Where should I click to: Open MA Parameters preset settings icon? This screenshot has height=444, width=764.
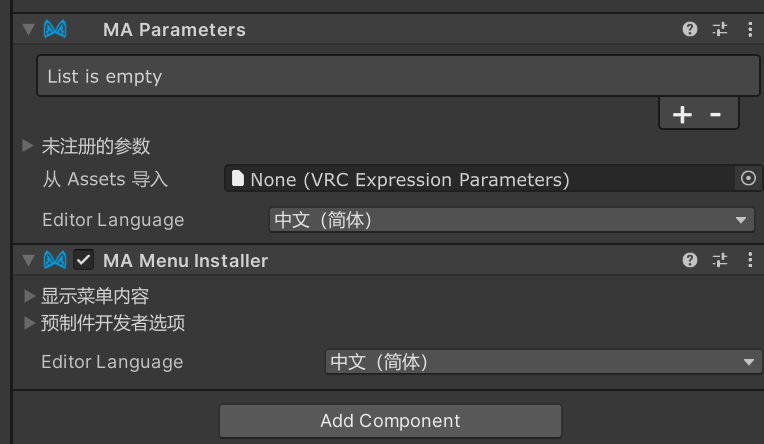(x=720, y=30)
